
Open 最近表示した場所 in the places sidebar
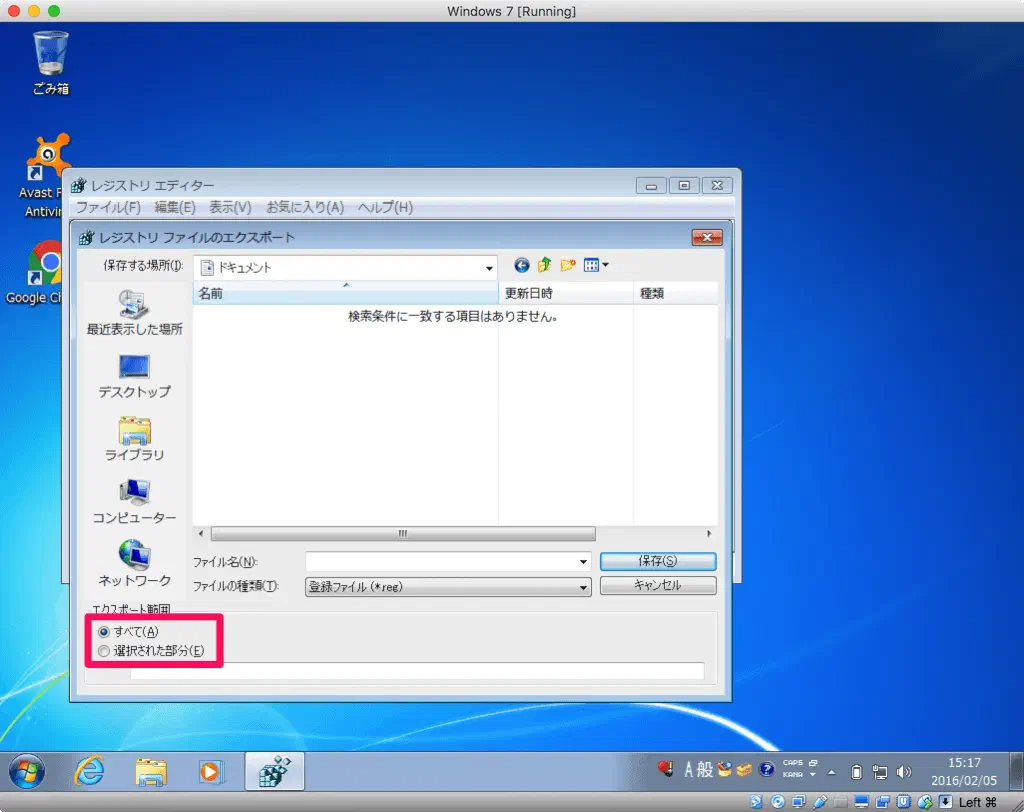coord(135,311)
